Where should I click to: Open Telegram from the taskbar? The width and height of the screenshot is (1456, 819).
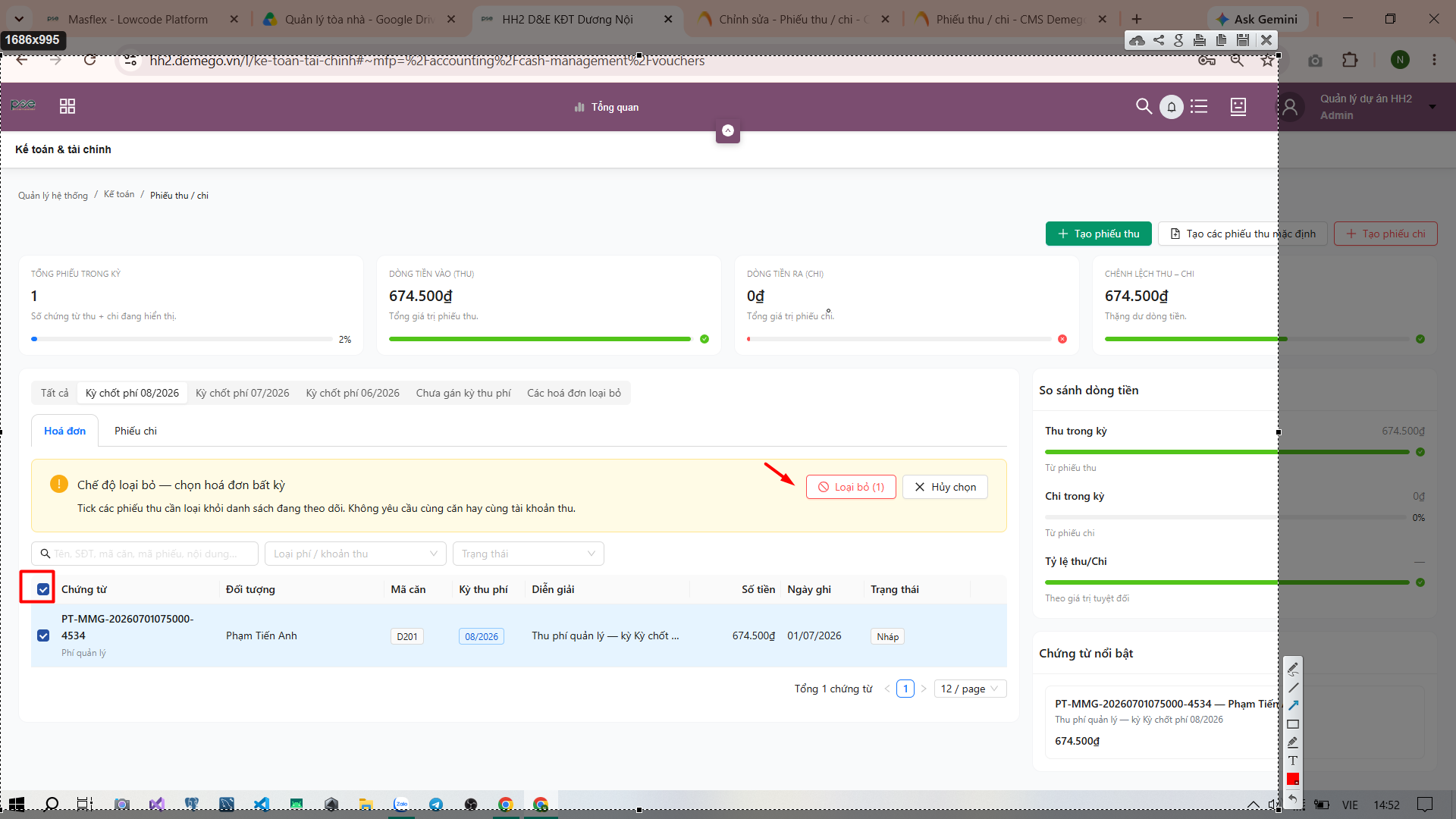pyautogui.click(x=436, y=804)
